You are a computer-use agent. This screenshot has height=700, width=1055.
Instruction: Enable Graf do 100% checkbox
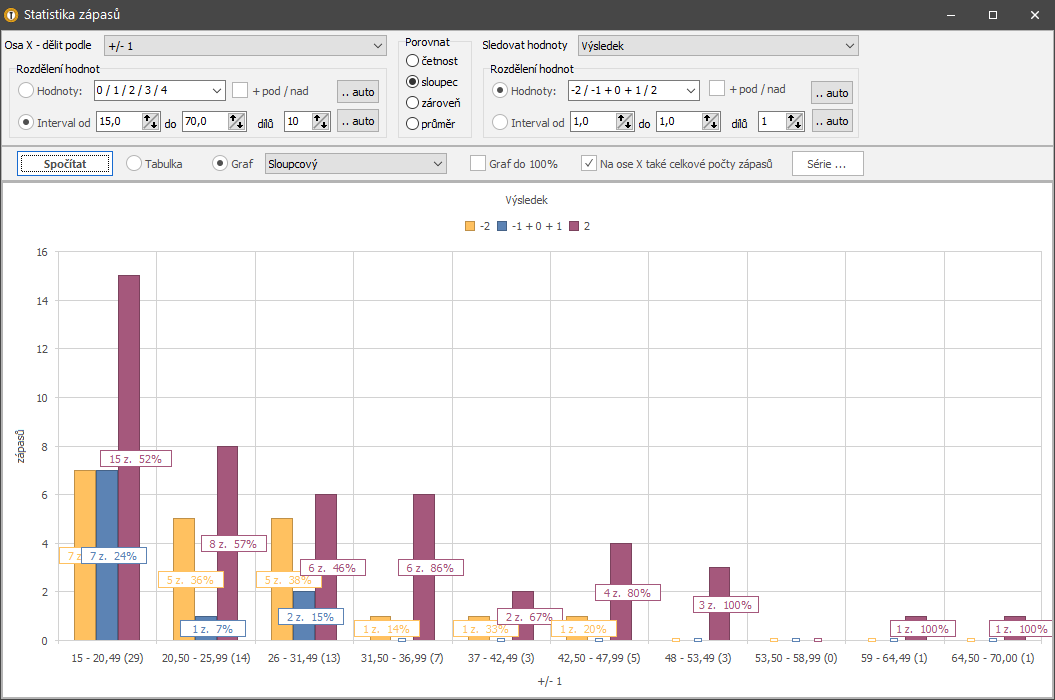pos(478,163)
